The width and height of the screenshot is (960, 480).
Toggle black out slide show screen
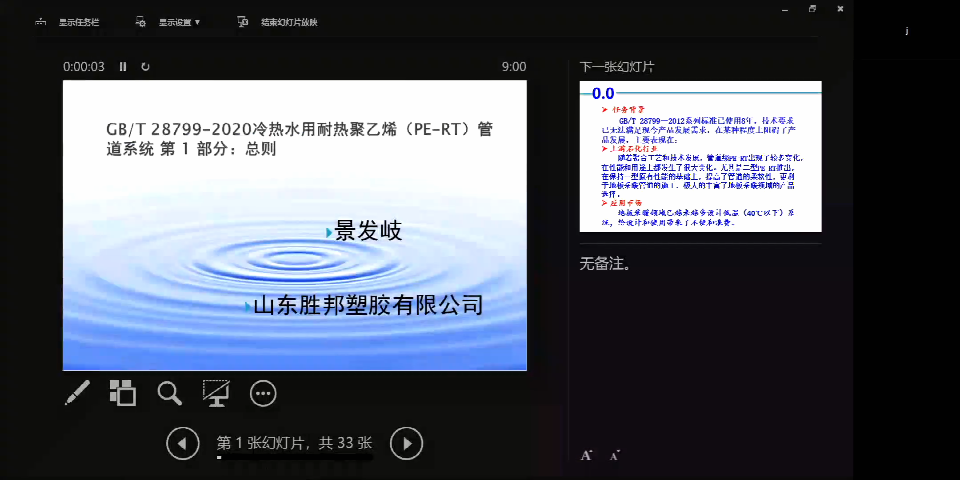click(216, 393)
